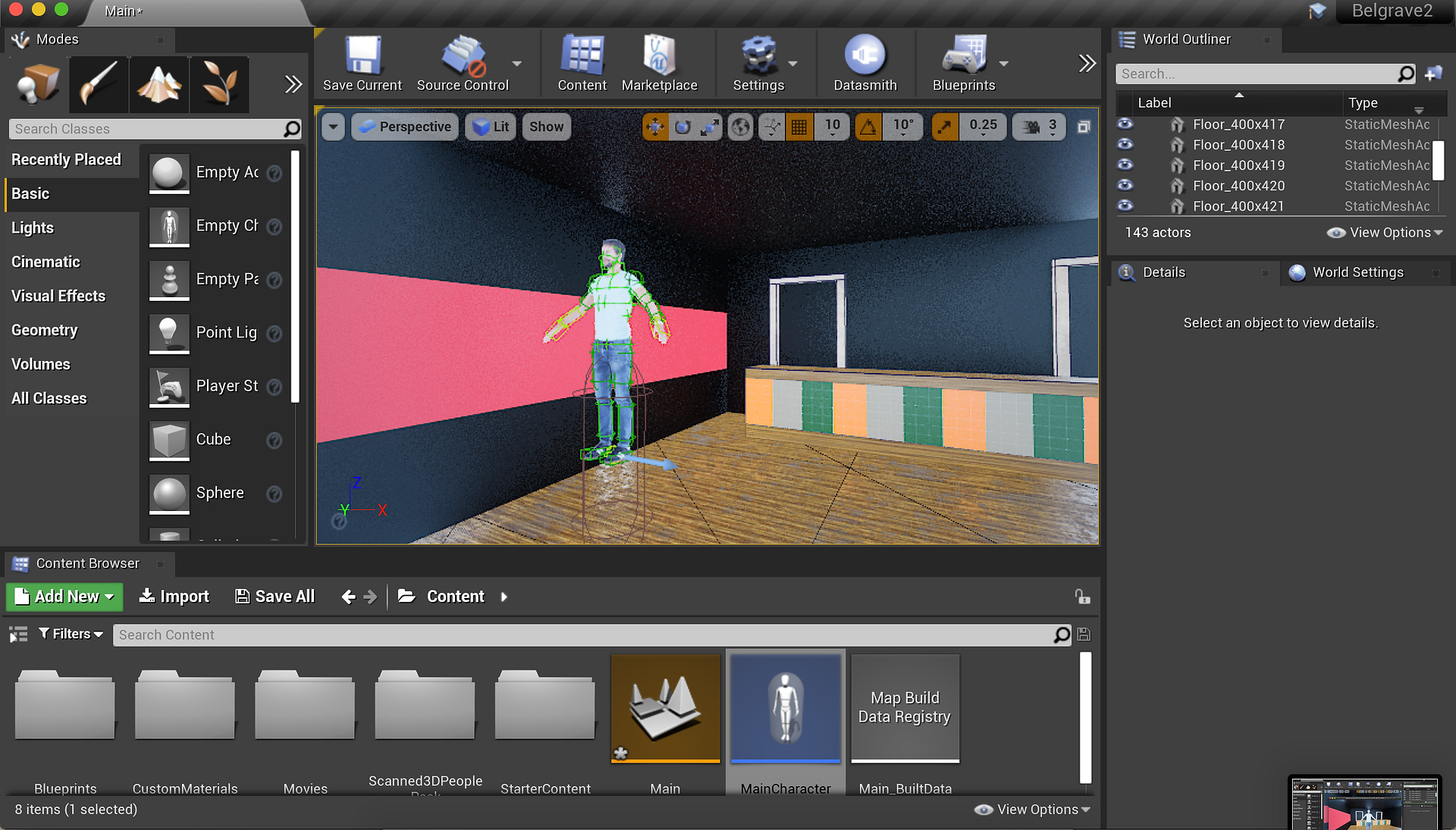The image size is (1456, 830).
Task: Change grid snap value 10
Action: coord(832,127)
